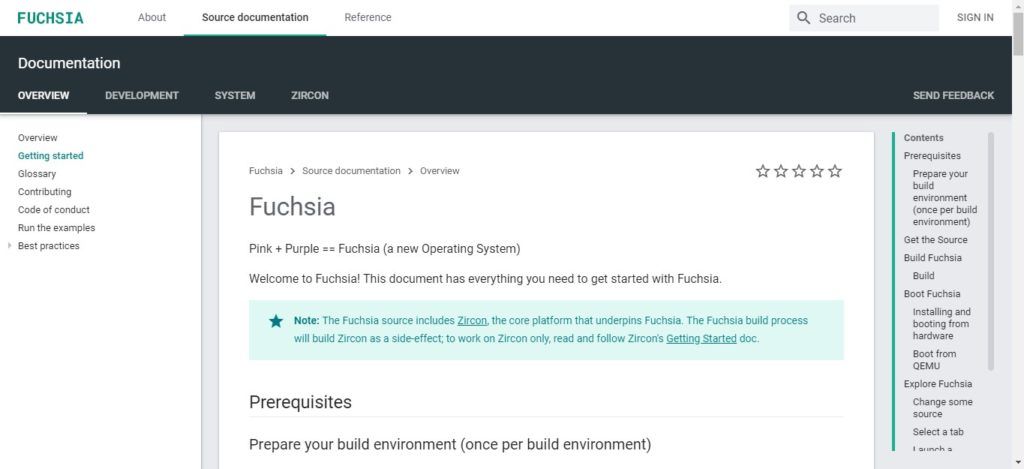
Task: Follow the Zircon link in the note
Action: 472,321
